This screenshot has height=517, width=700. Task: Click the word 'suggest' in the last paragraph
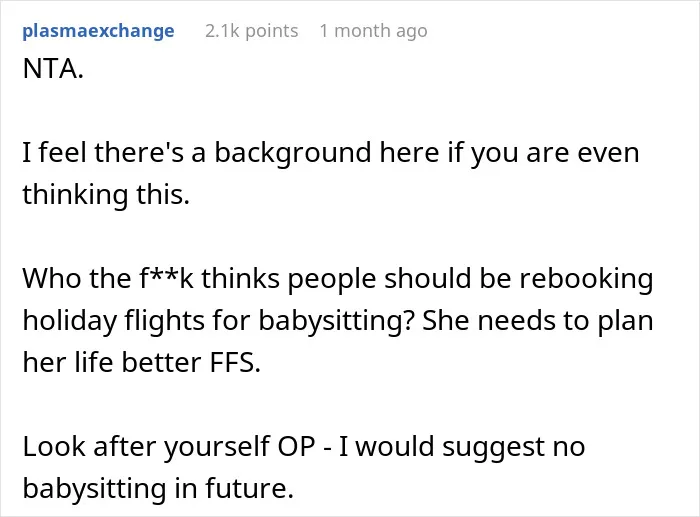(493, 447)
